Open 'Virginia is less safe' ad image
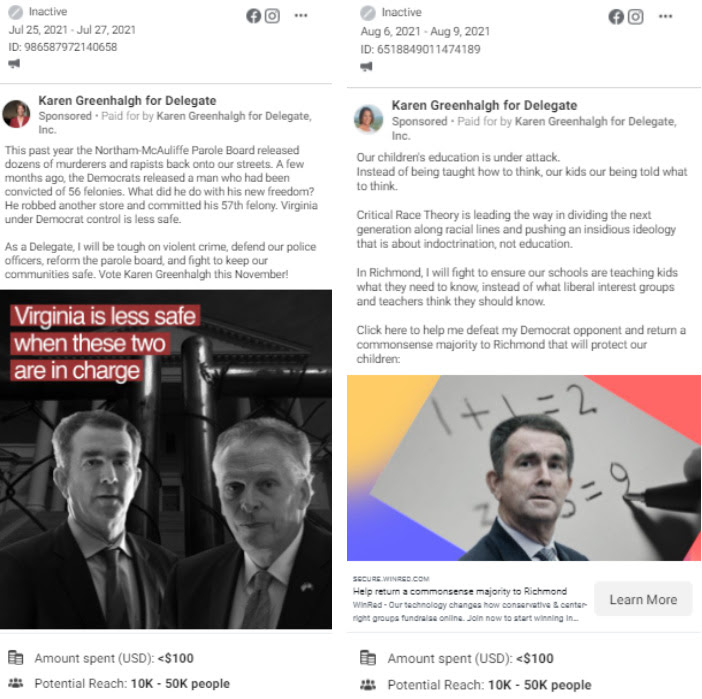Screen dimensions: 702x699 166,459
